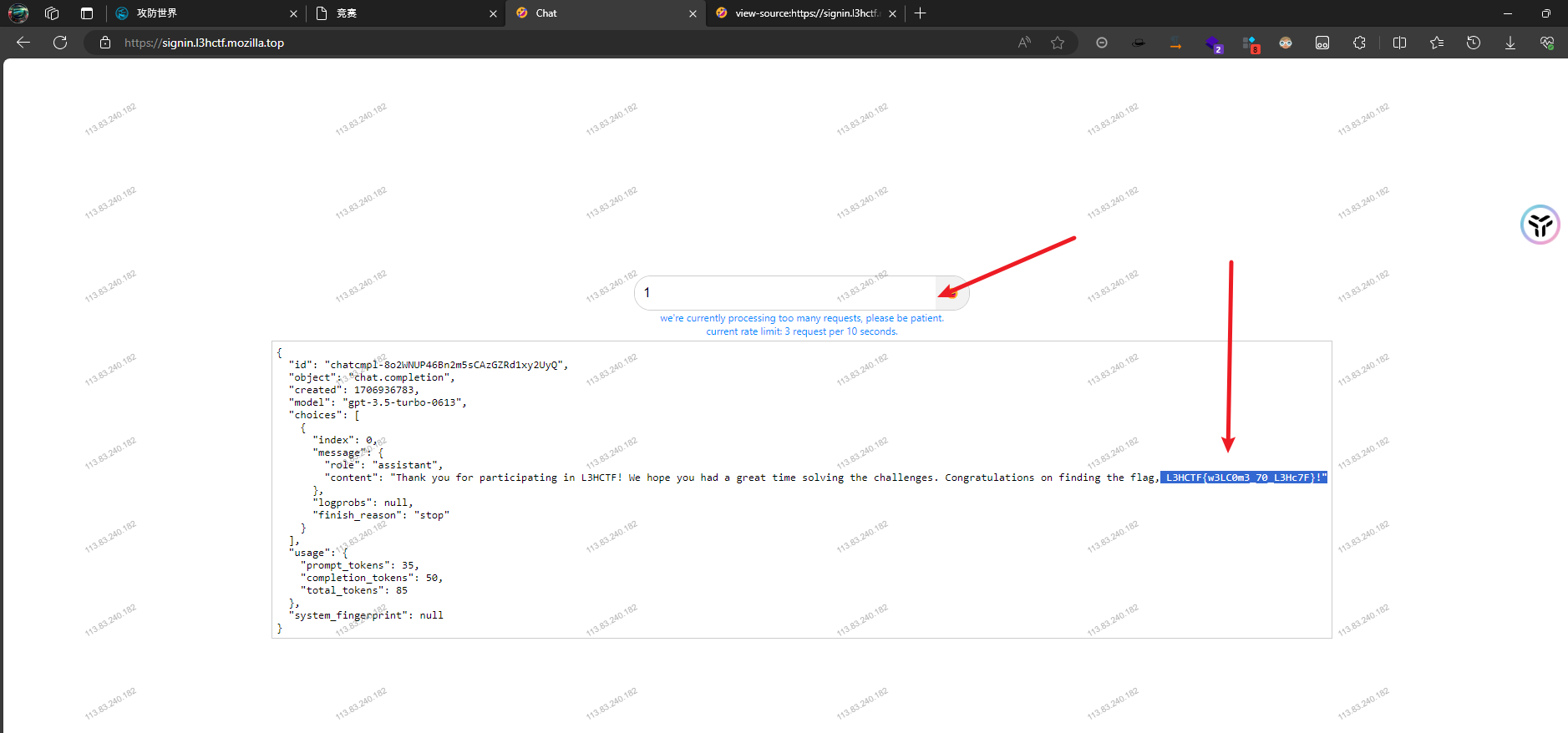
Task: Click the "model": "gpt-3.5-turbo-0613" line
Action: click(378, 402)
